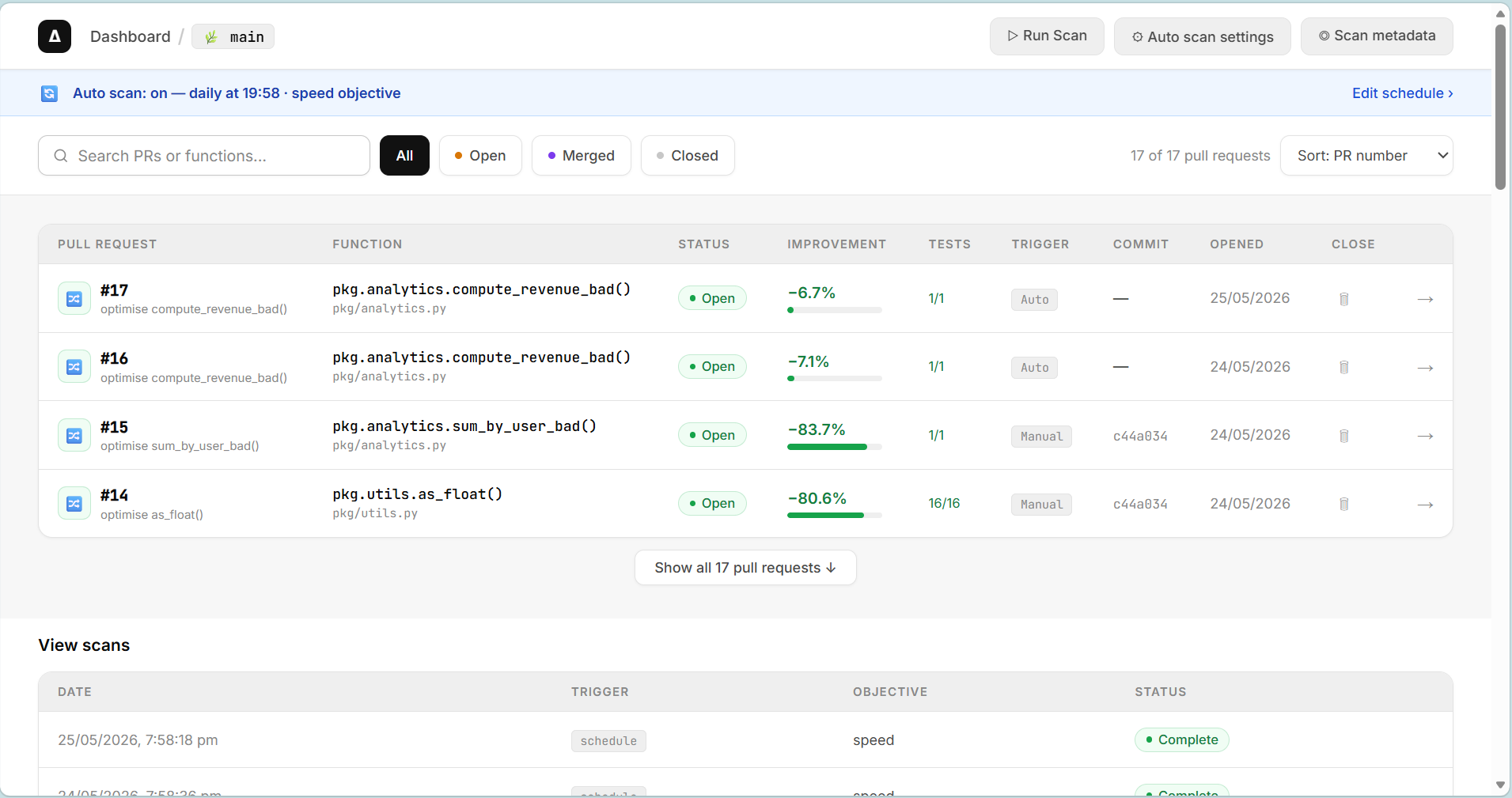
Task: Click the search magnifier icon
Action: (61, 156)
